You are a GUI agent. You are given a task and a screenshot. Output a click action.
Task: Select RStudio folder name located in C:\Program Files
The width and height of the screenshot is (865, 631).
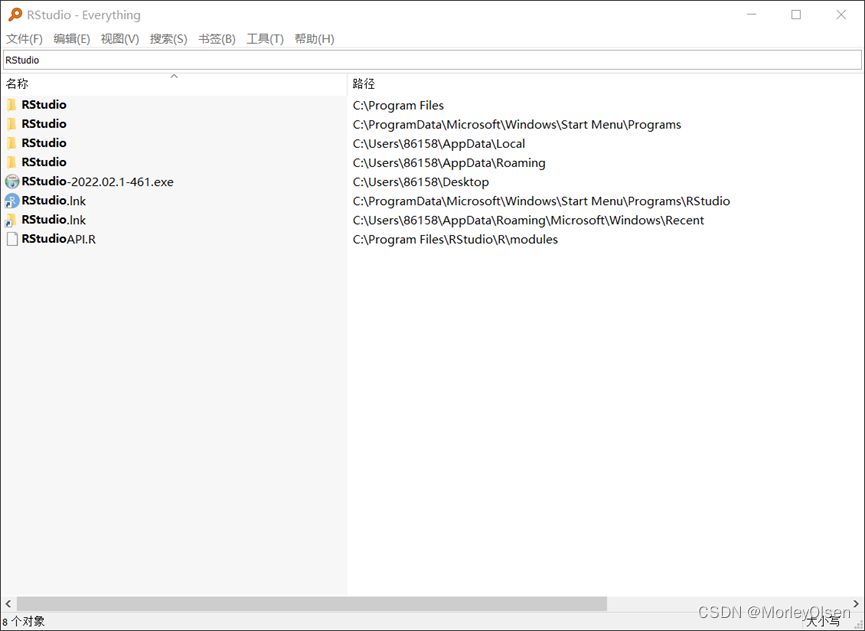pyautogui.click(x=44, y=105)
